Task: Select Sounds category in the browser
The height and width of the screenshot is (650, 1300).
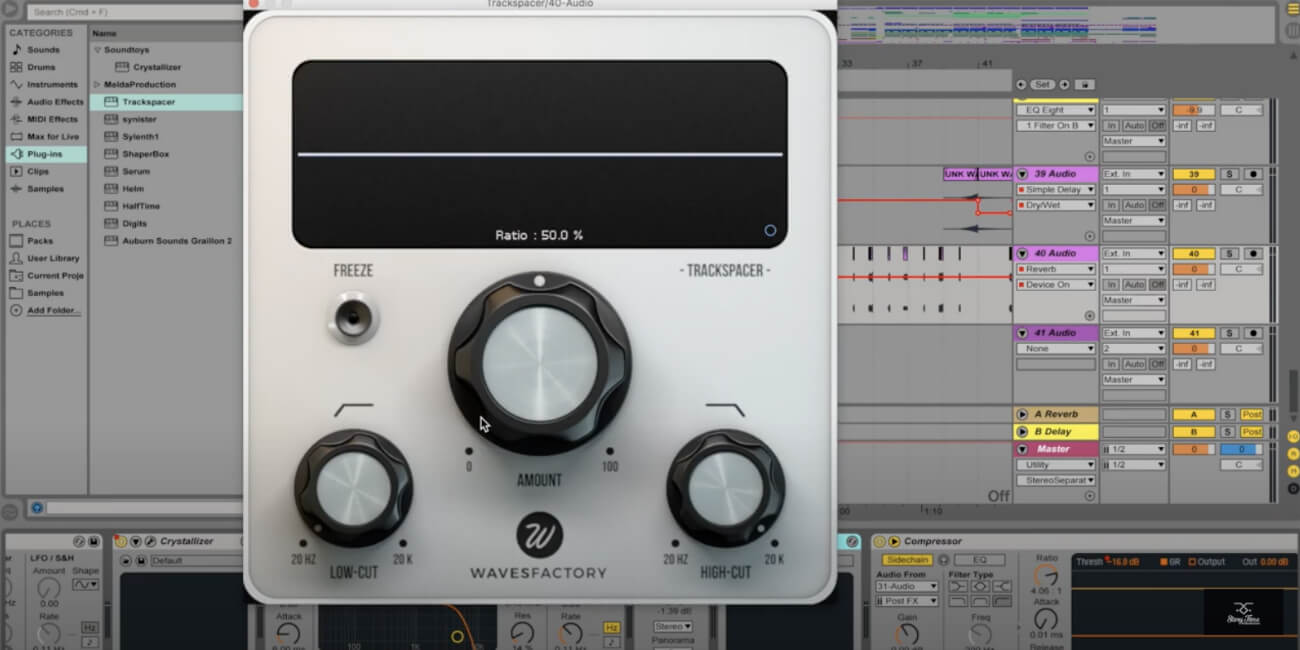Action: (x=43, y=49)
